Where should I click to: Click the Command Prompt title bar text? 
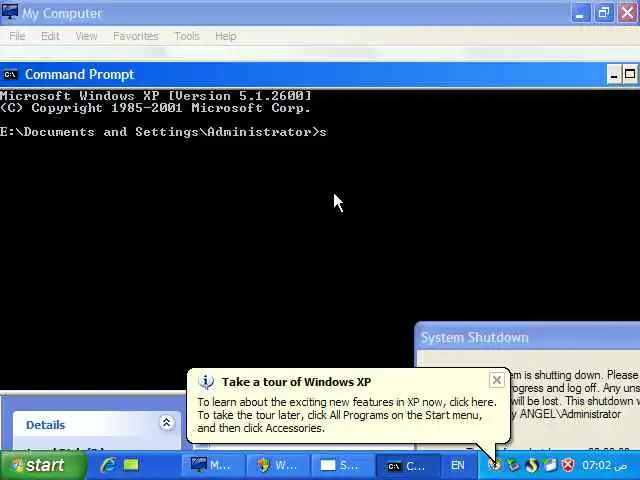pos(80,75)
